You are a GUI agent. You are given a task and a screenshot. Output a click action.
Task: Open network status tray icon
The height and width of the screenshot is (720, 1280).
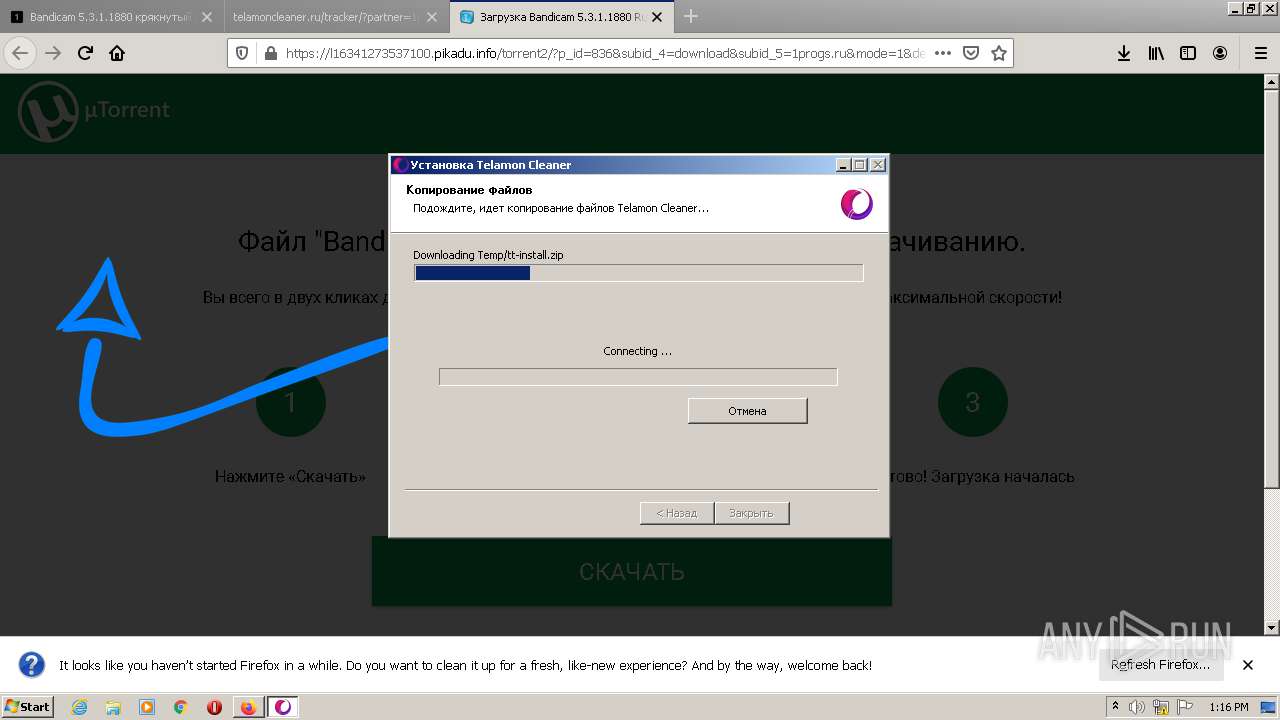(1161, 707)
